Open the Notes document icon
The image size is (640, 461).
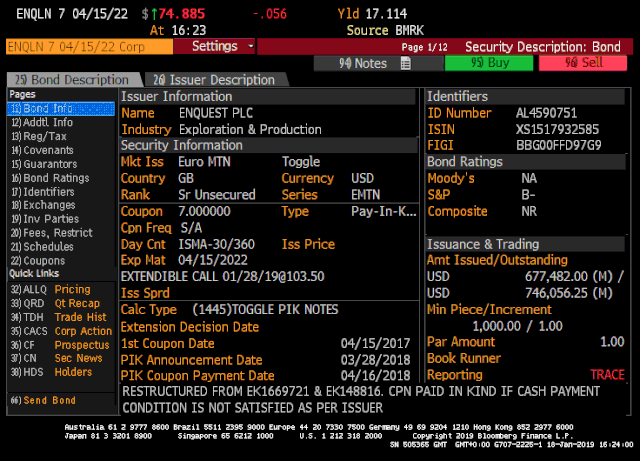pyautogui.click(x=405, y=63)
